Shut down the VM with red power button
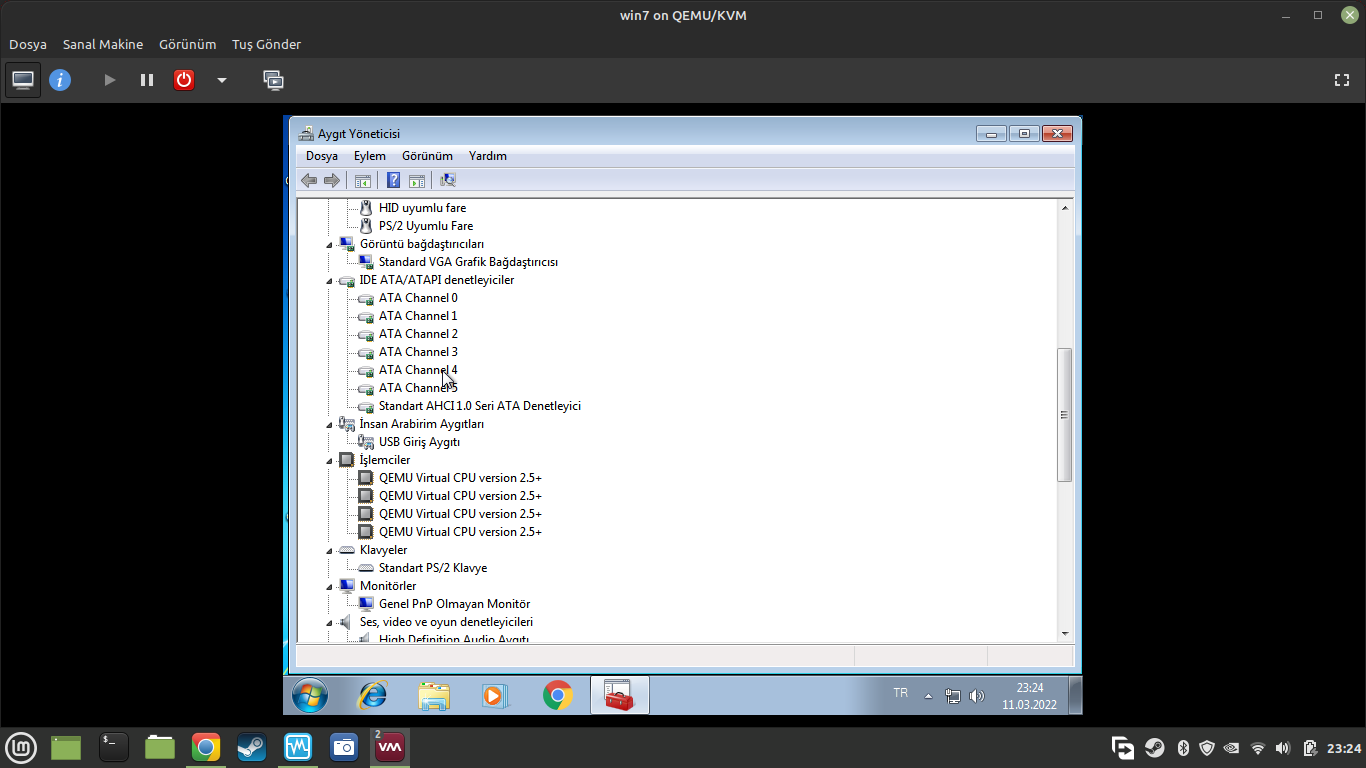Screen dimensions: 1366x768 pyautogui.click(x=184, y=80)
